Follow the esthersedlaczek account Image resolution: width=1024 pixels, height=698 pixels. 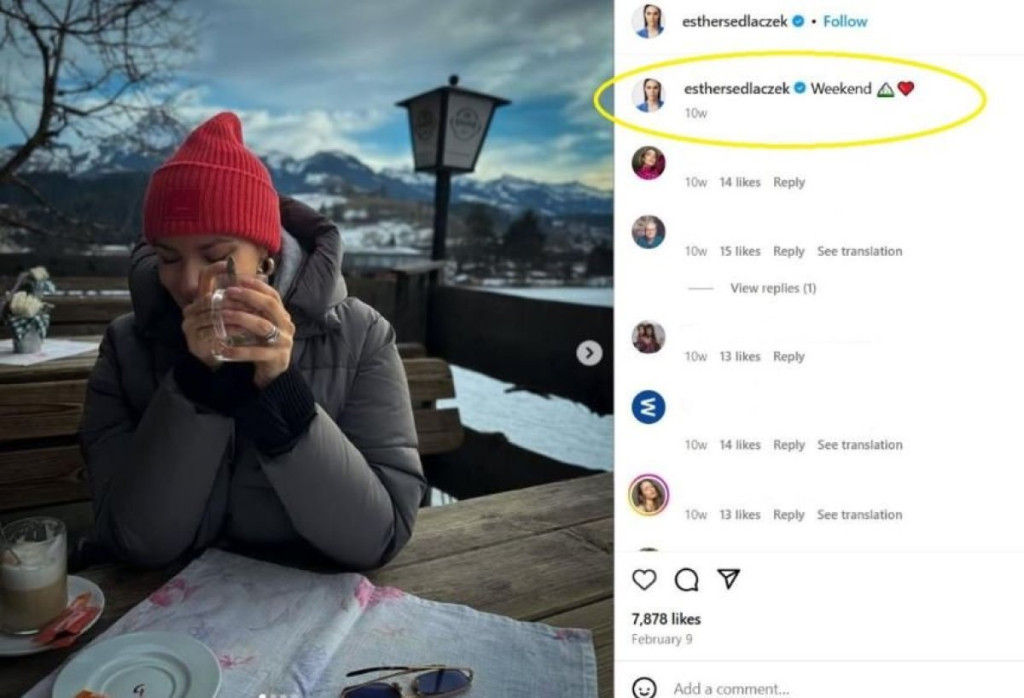coord(845,21)
